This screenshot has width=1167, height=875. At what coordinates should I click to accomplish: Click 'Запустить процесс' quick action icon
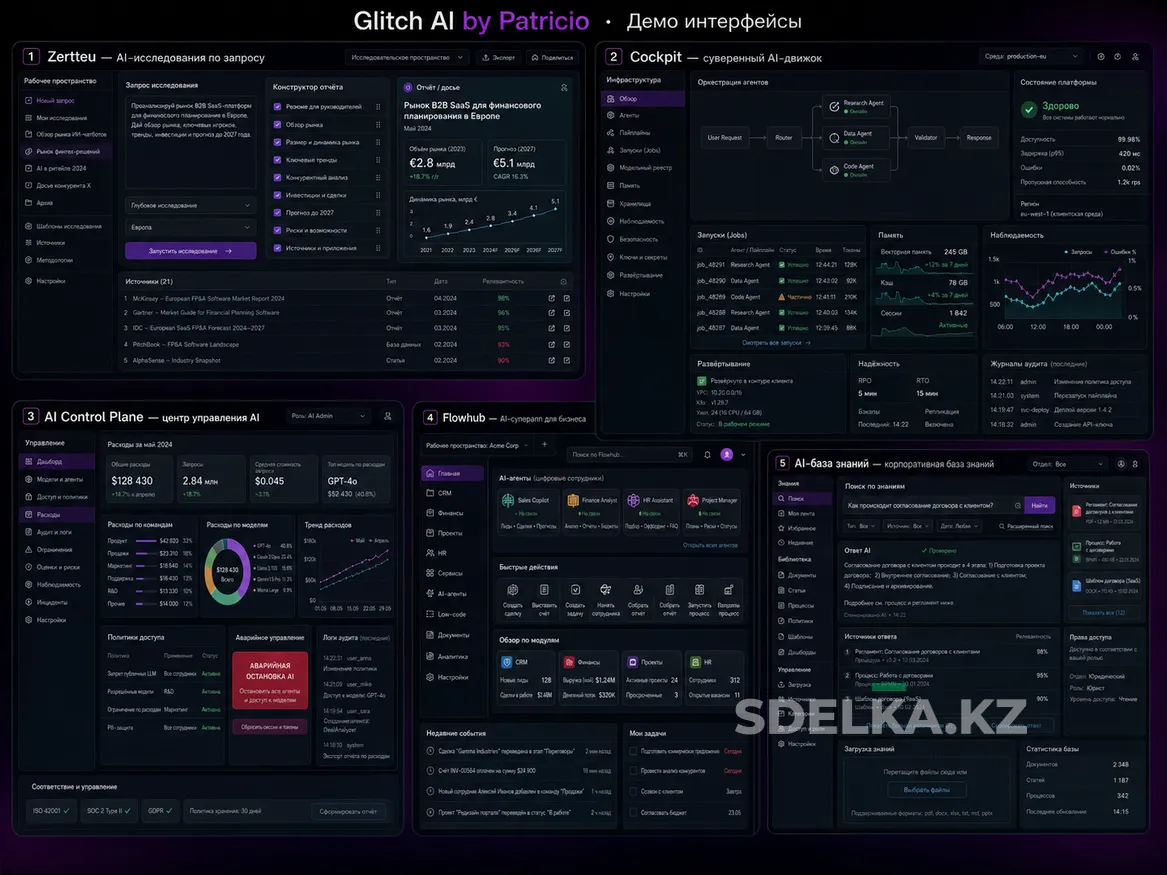(699, 590)
